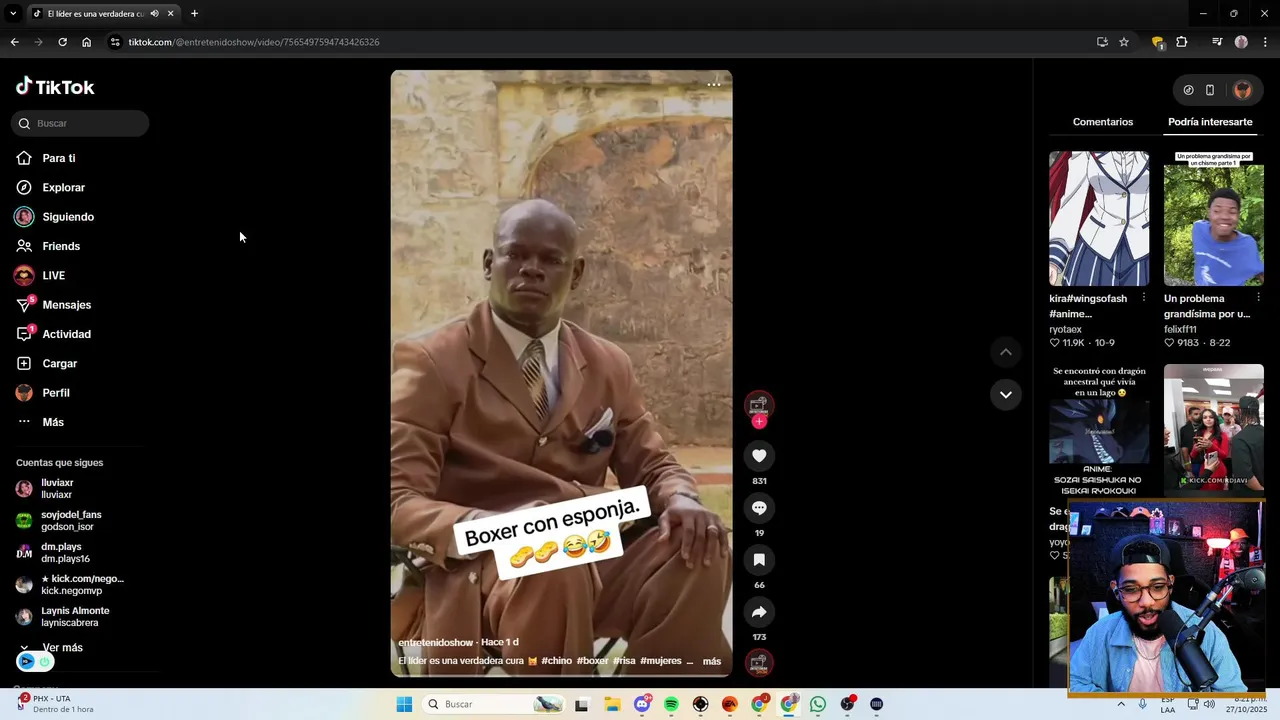Open Chrome extensions puzzle icon
Viewport: 1280px width, 720px height.
tap(1182, 42)
